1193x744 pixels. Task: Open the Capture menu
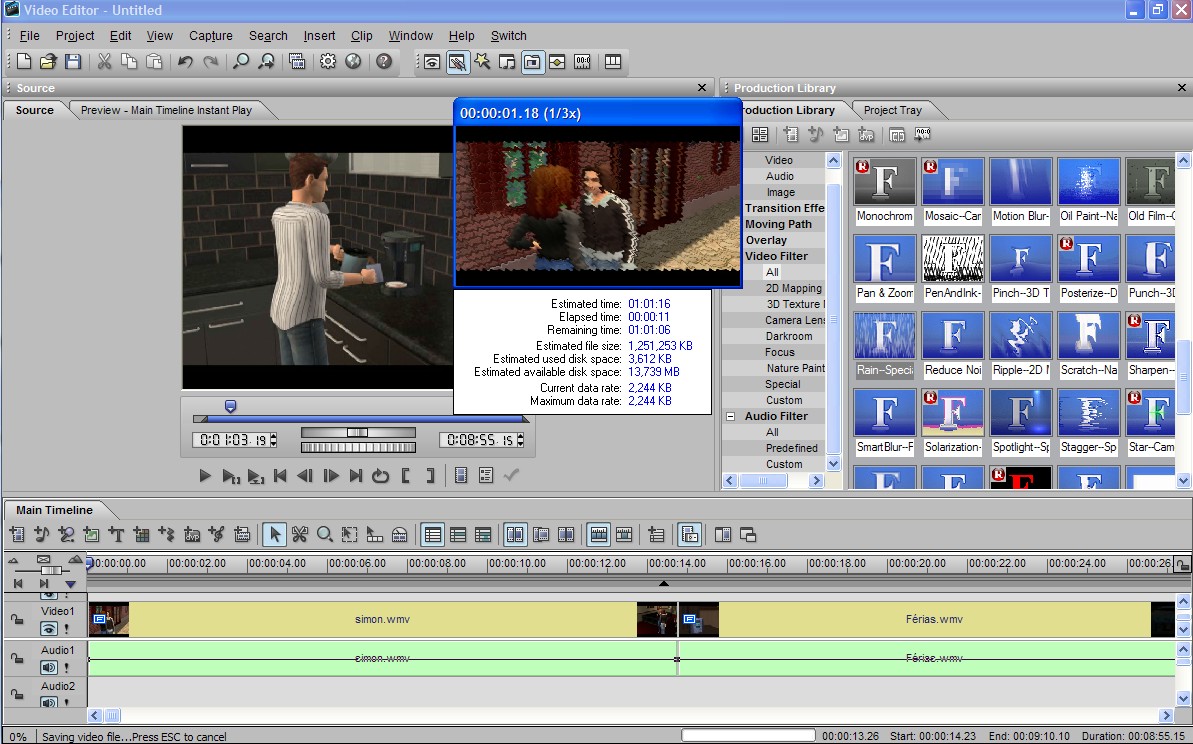(211, 36)
